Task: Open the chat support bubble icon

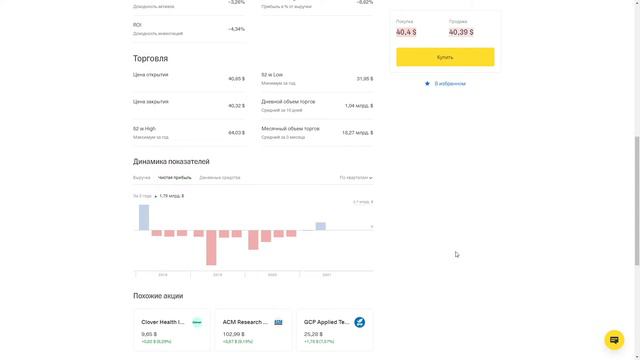Action: (x=614, y=340)
